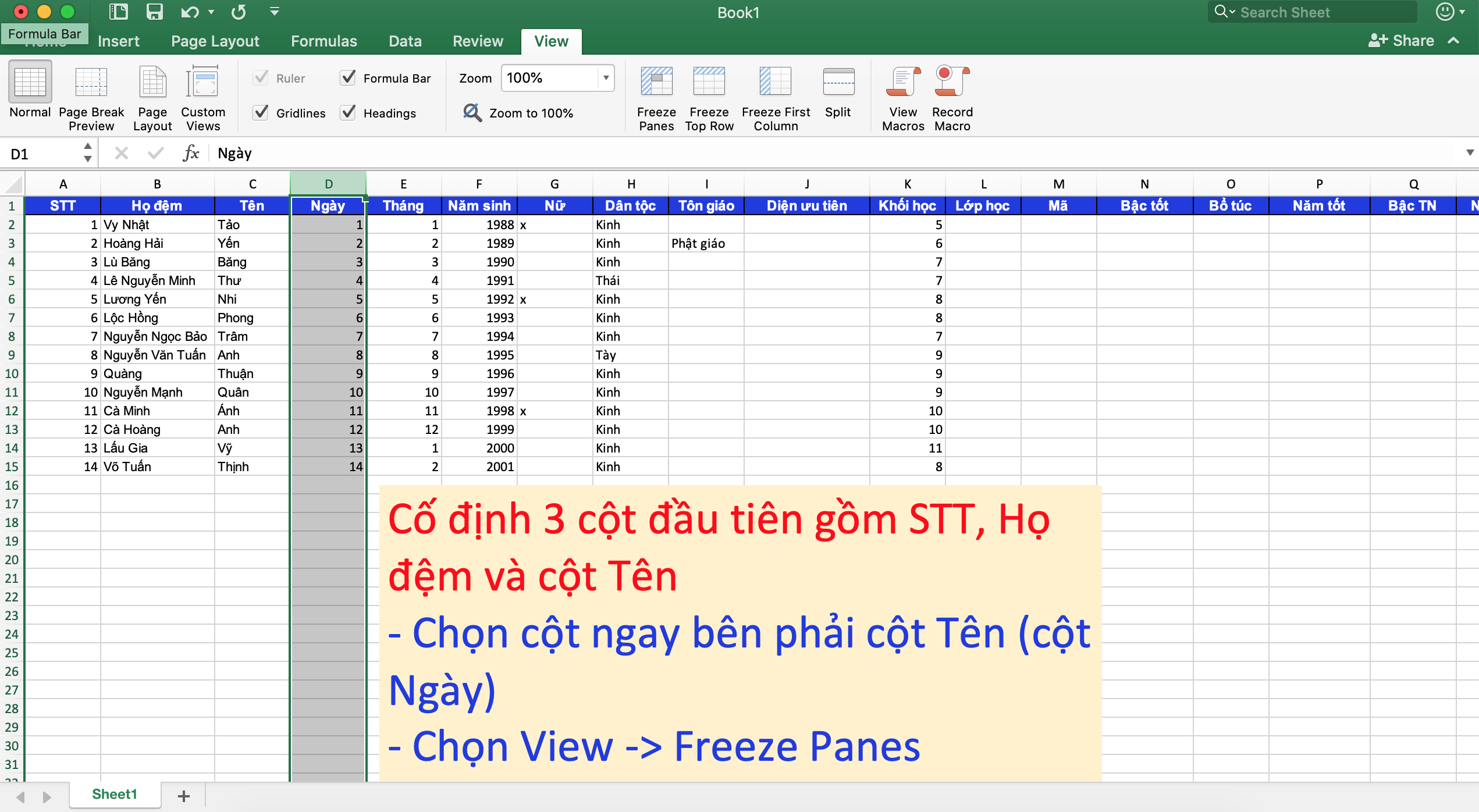The height and width of the screenshot is (812, 1479).
Task: Open the Formulas tab
Action: [324, 41]
